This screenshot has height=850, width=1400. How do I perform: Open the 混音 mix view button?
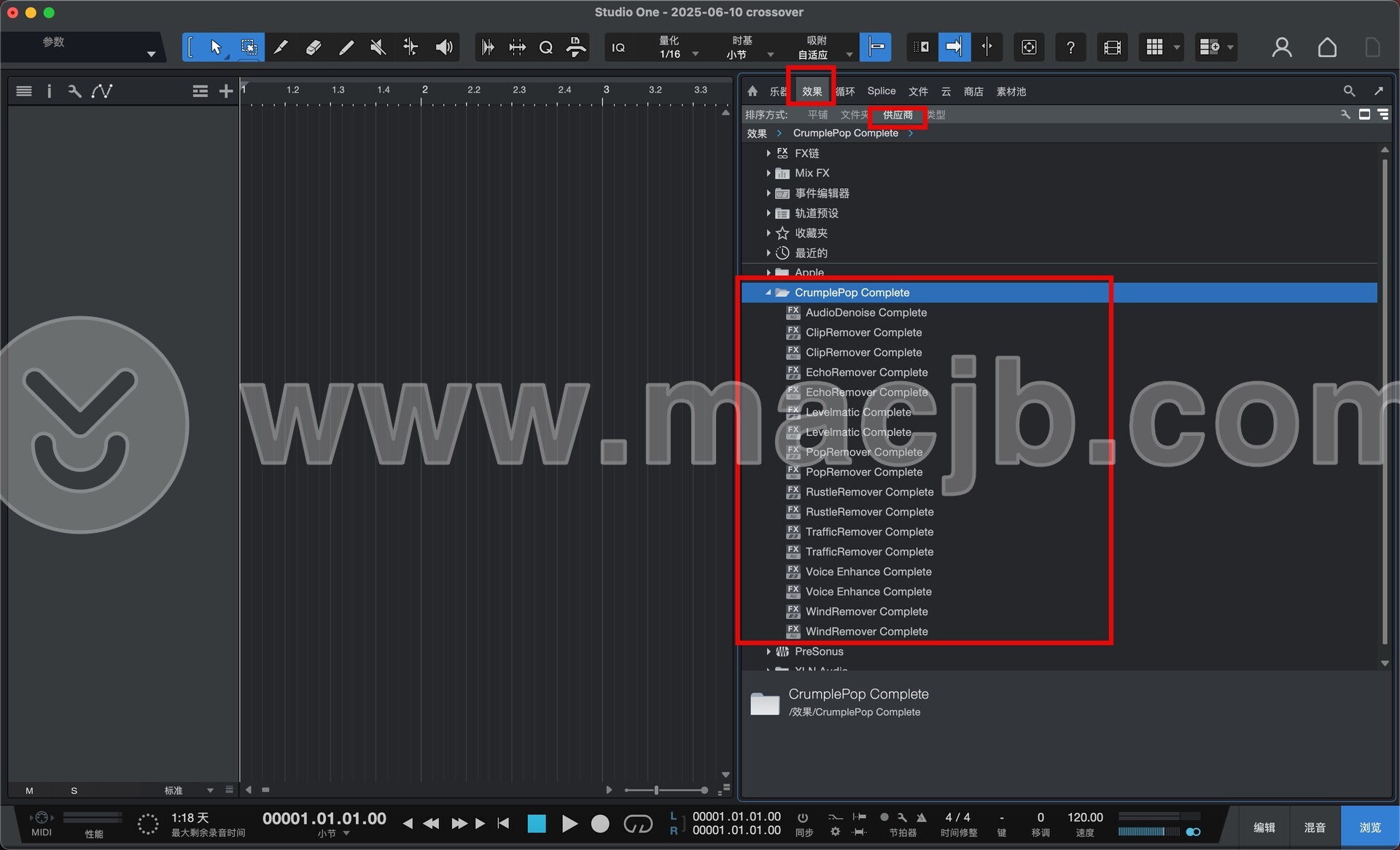1315,827
